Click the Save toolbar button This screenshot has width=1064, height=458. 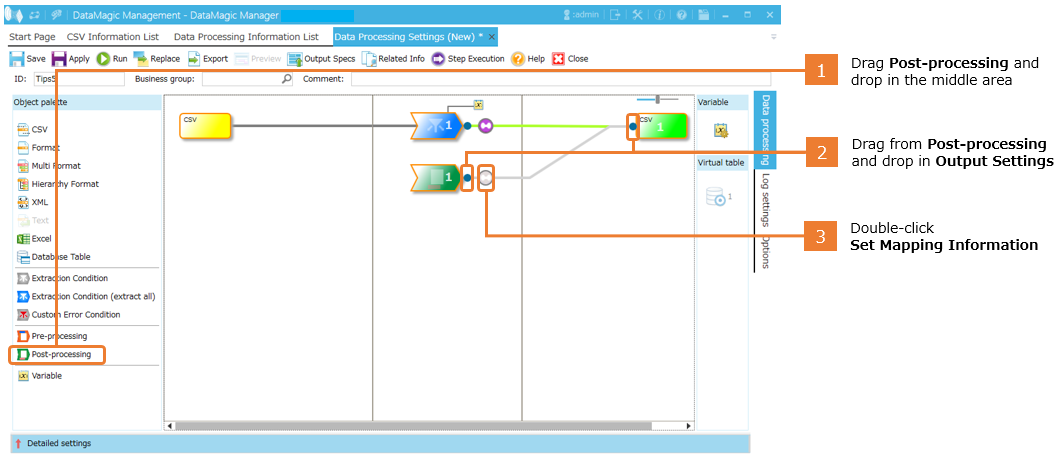tap(27, 59)
